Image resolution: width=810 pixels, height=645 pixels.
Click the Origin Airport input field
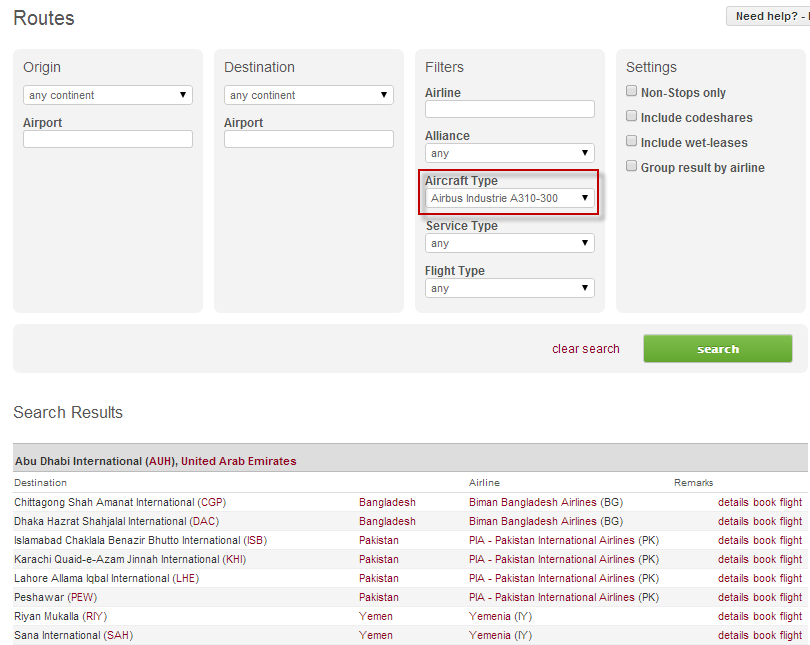tap(108, 139)
